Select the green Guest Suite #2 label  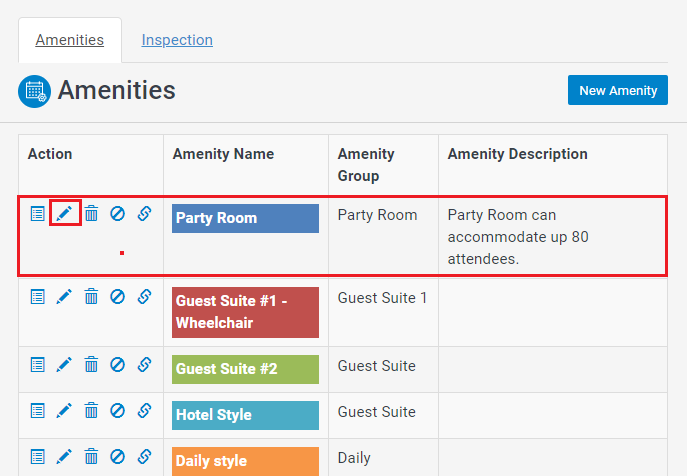(245, 369)
